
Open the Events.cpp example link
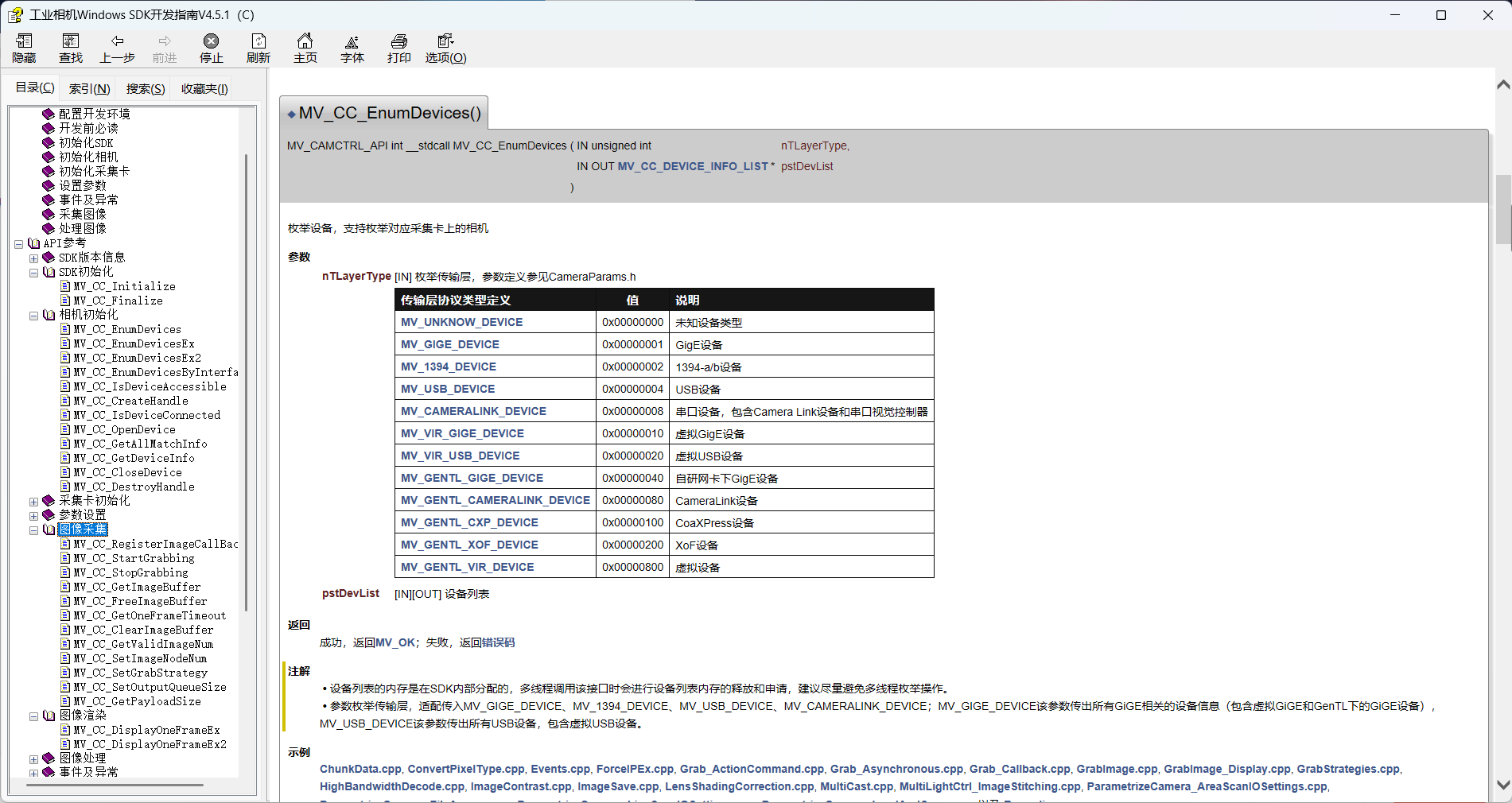click(560, 769)
